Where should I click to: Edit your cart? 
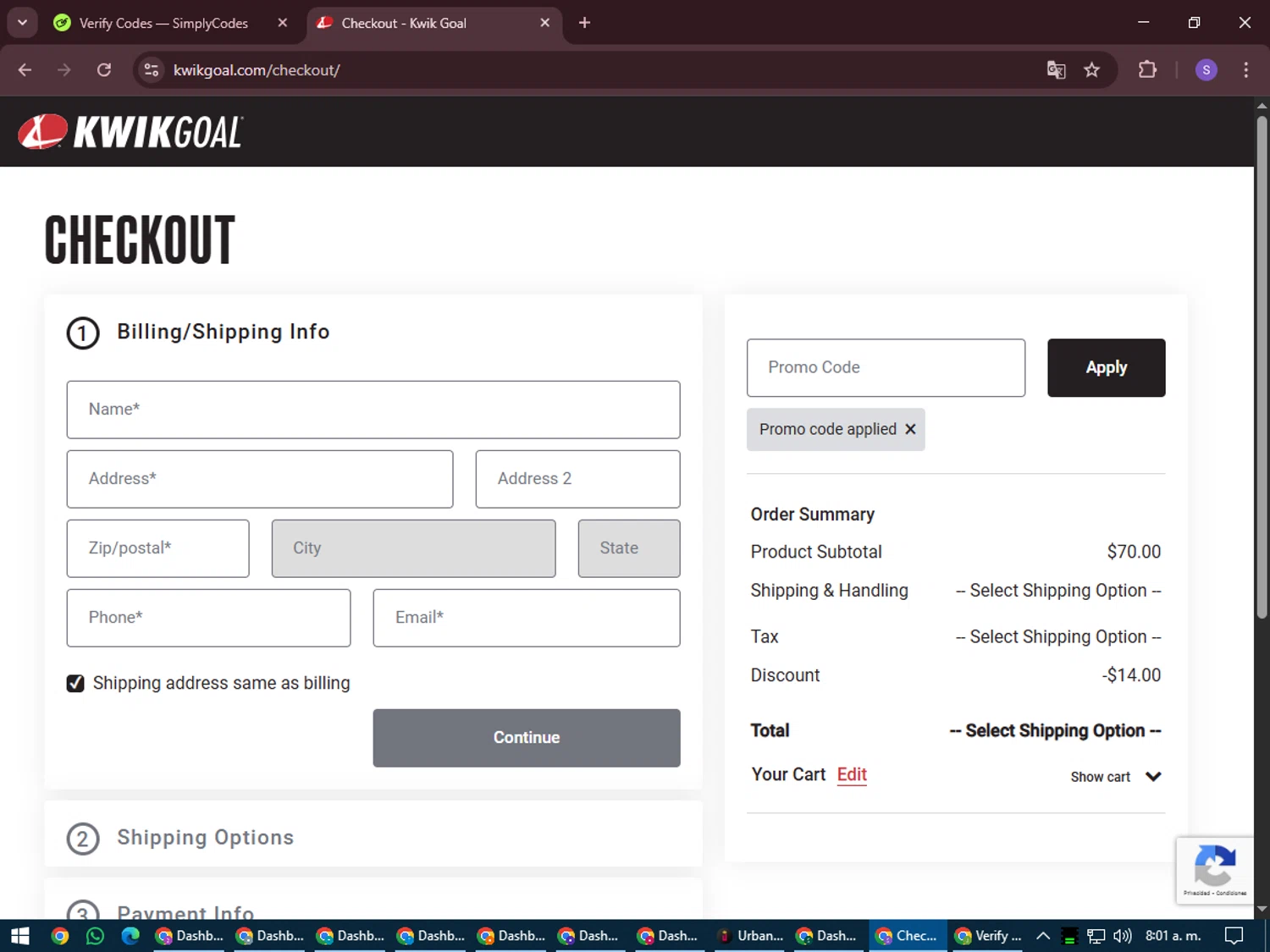coord(852,774)
